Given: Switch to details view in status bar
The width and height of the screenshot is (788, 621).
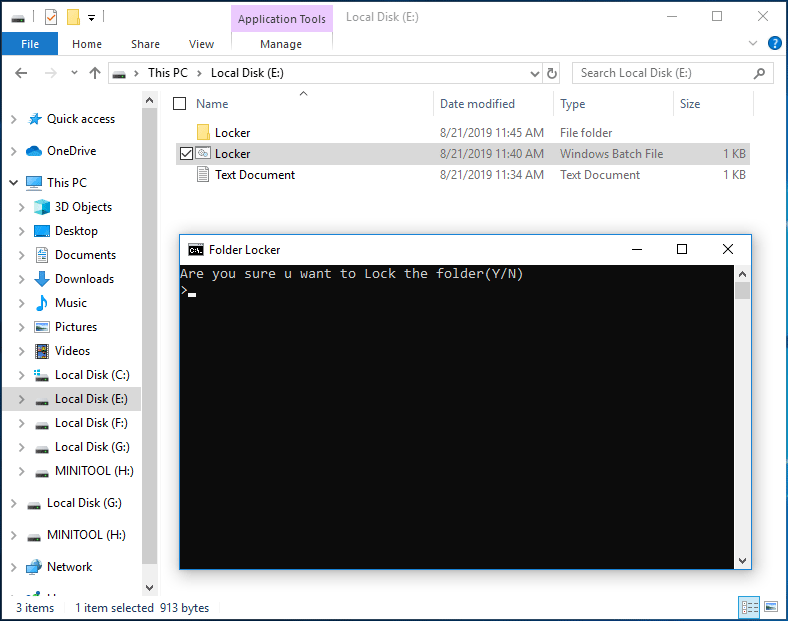Looking at the screenshot, I should [x=749, y=607].
